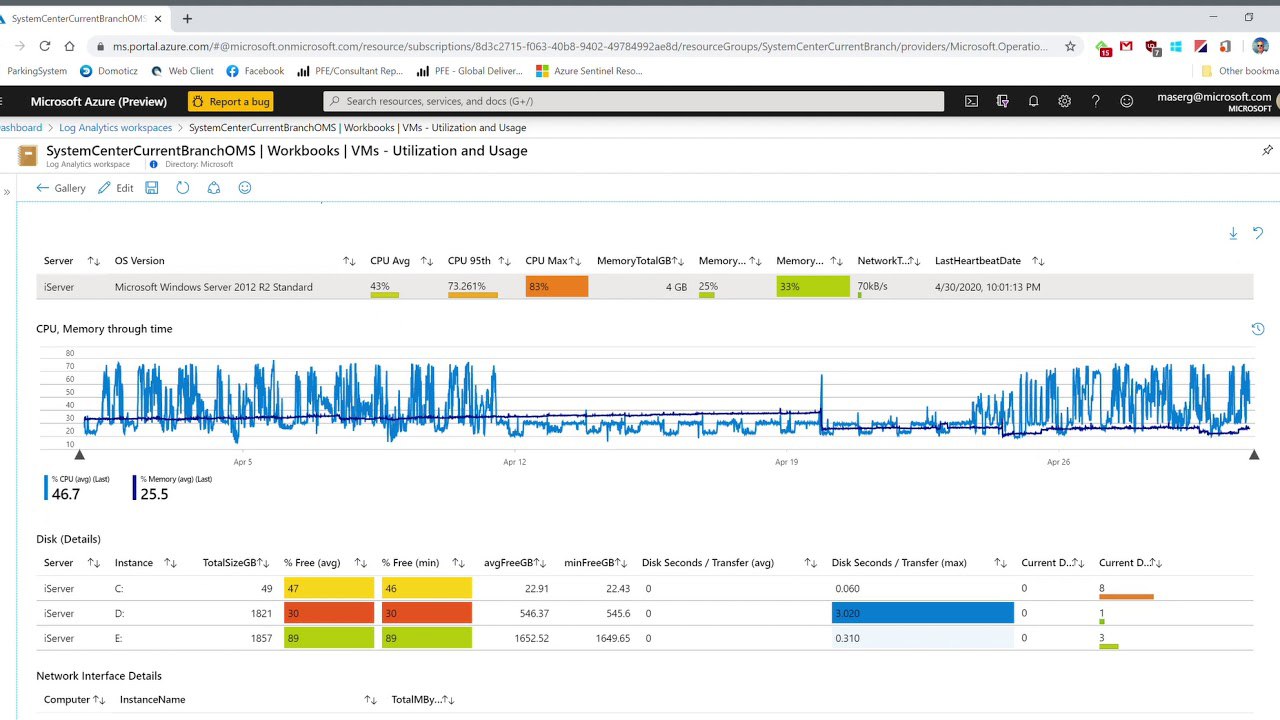Image resolution: width=1280 pixels, height=720 pixels.
Task: Sort by CPU Avg column
Action: tap(426, 261)
